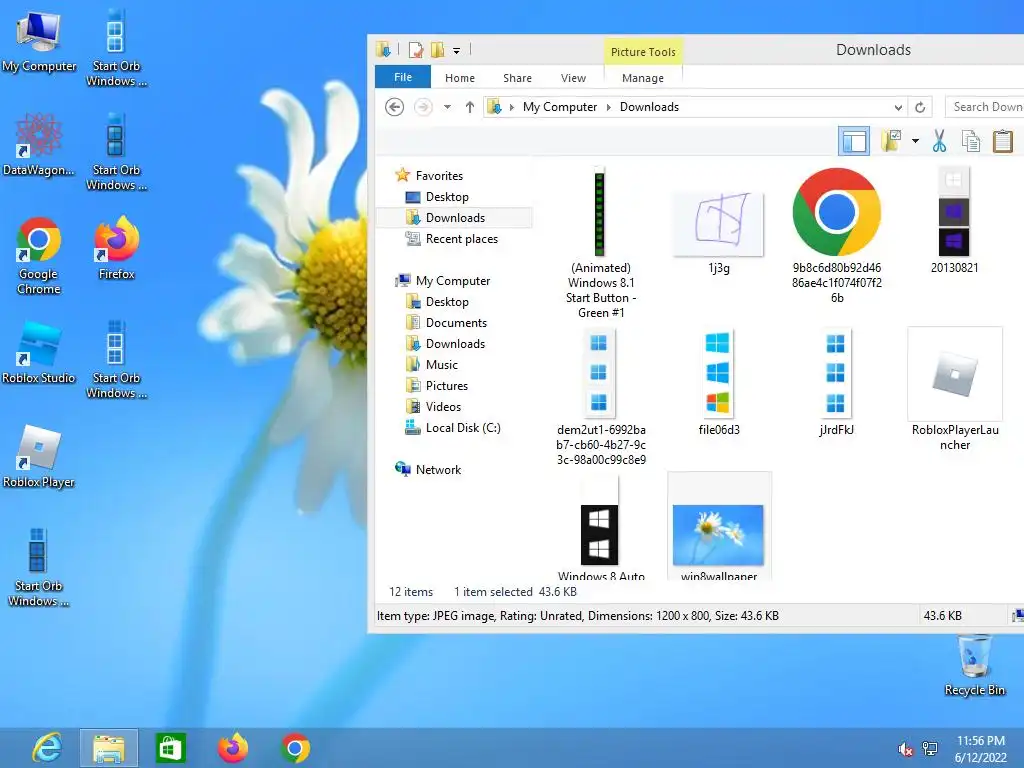This screenshot has width=1024, height=768.
Task: Go up one folder level
Action: click(x=470, y=106)
